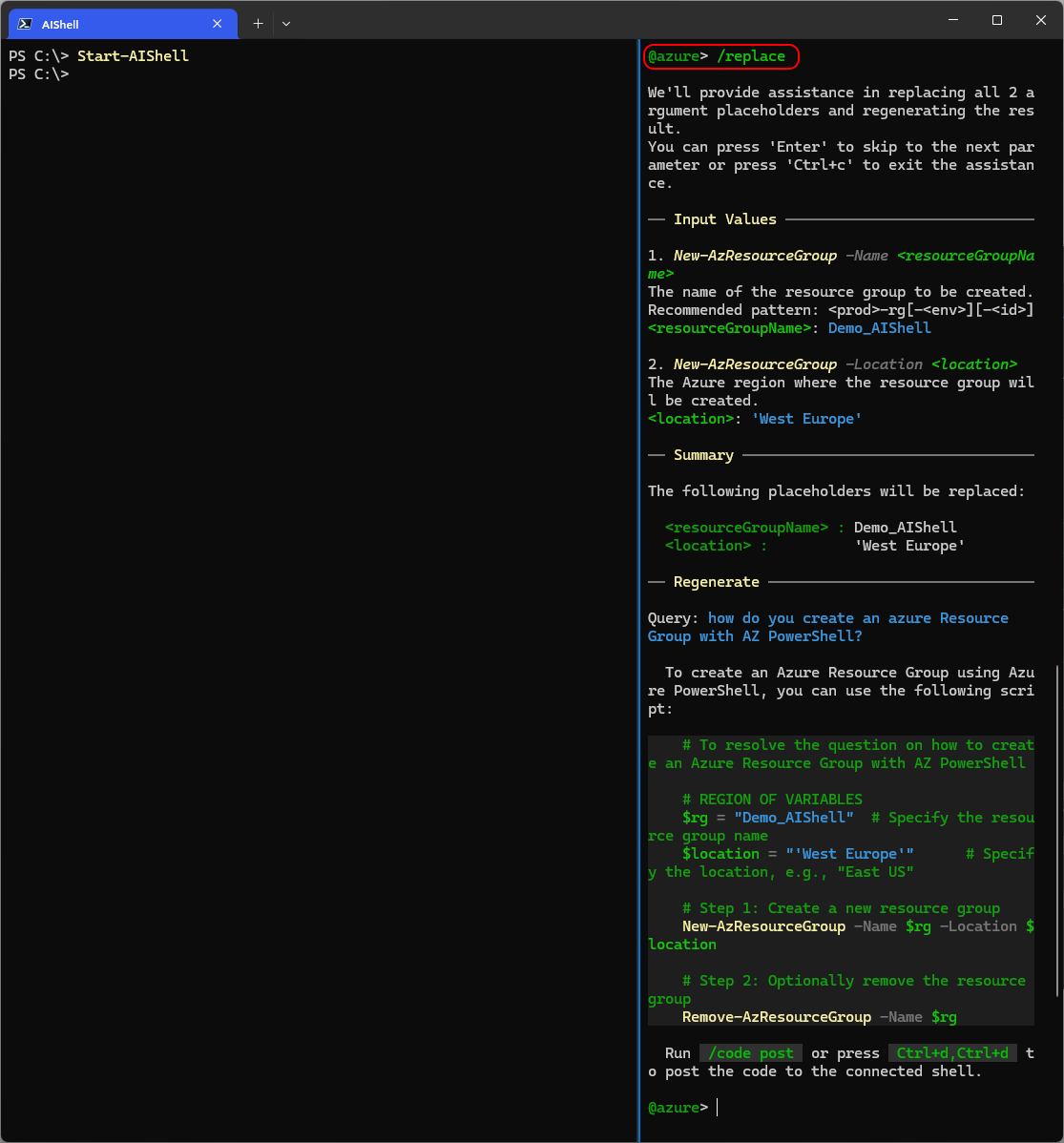The width and height of the screenshot is (1064, 1143).
Task: Click the Recommended pattern text line
Action: click(x=841, y=310)
